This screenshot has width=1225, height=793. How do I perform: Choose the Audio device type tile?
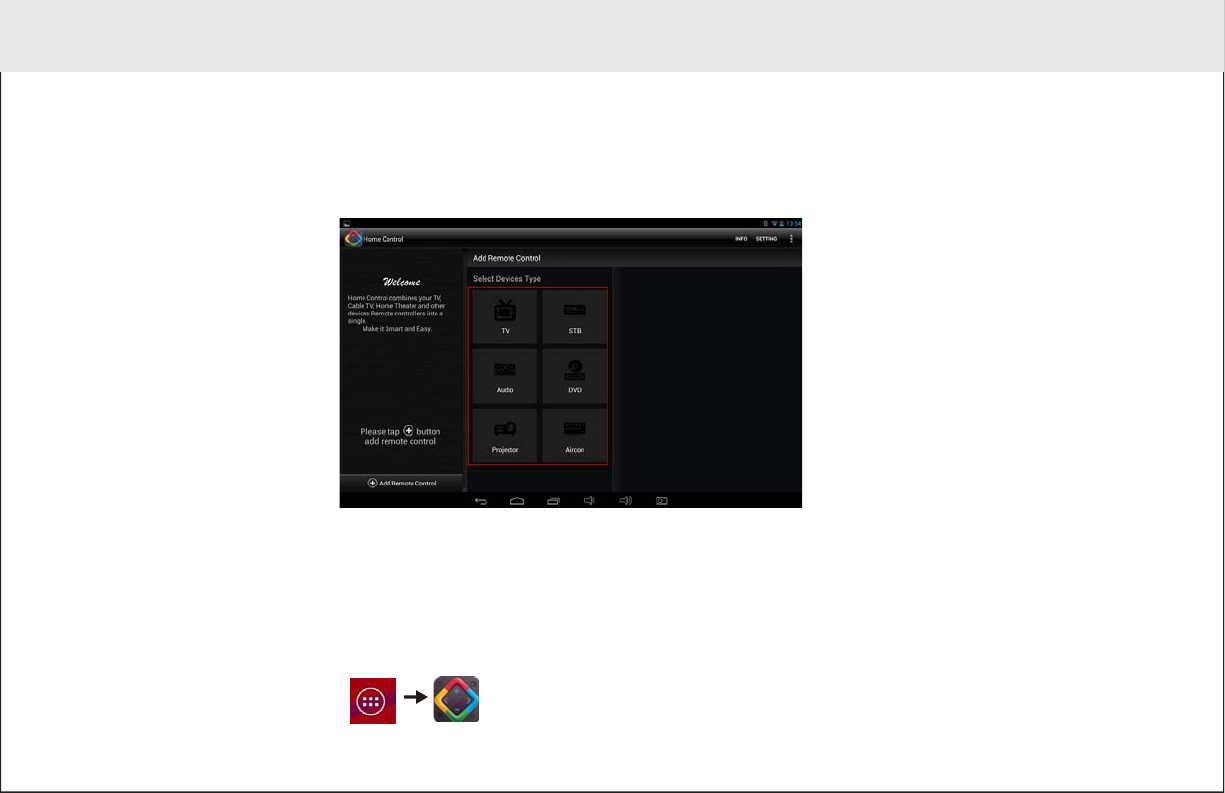(x=505, y=376)
